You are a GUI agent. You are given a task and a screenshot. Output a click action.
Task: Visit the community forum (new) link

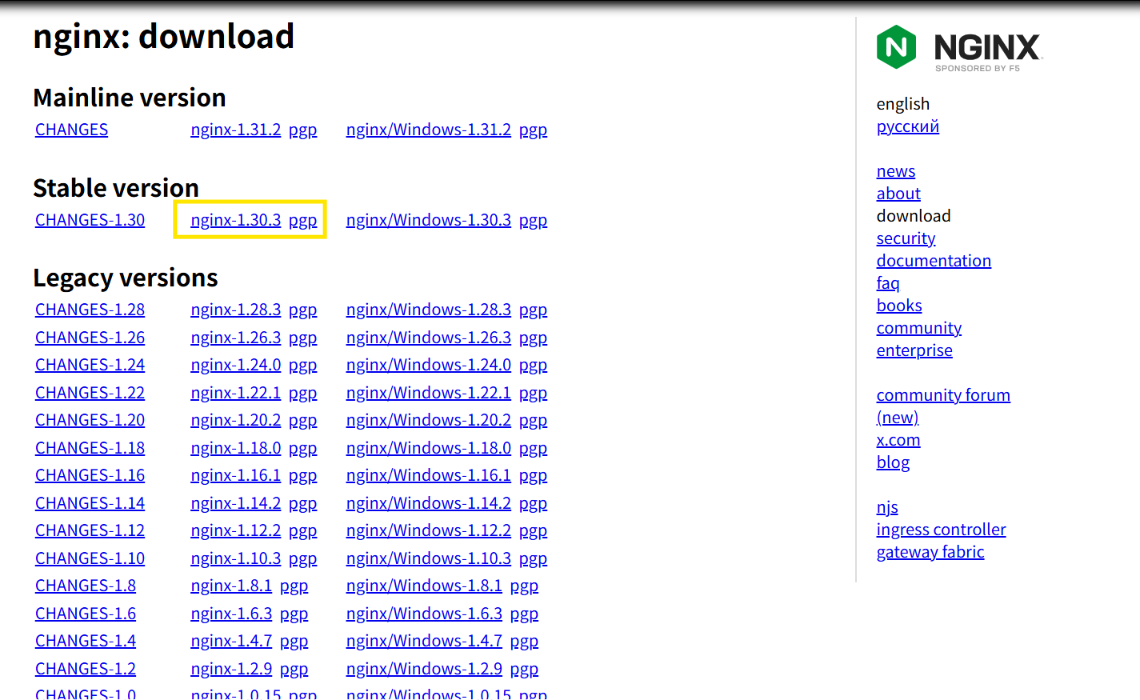pos(943,406)
